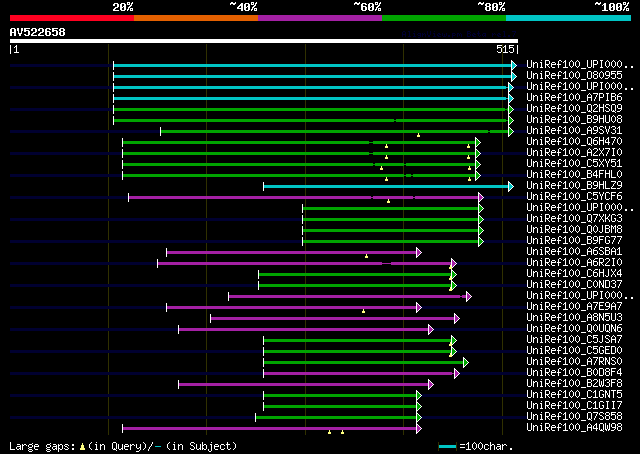Click the white query sequence bar

pyautogui.click(x=264, y=41)
